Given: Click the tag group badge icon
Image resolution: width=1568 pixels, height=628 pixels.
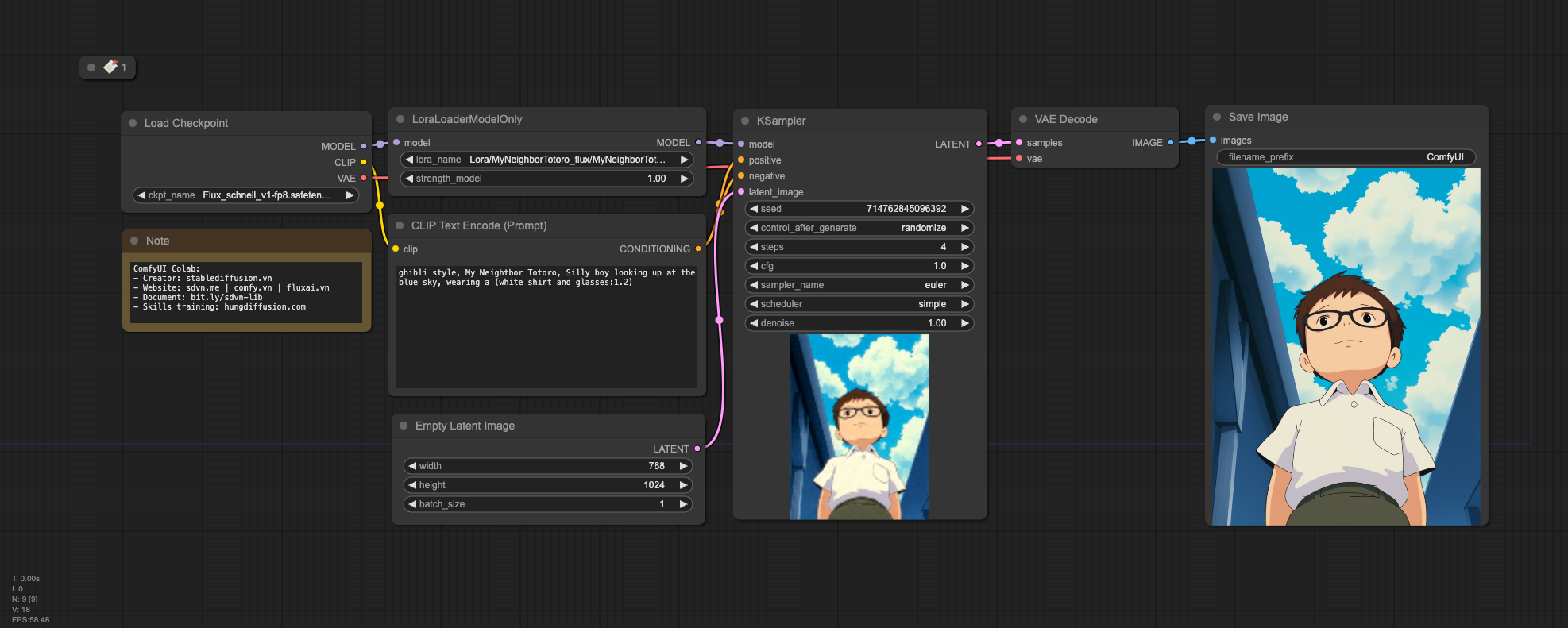Looking at the screenshot, I should tap(110, 67).
